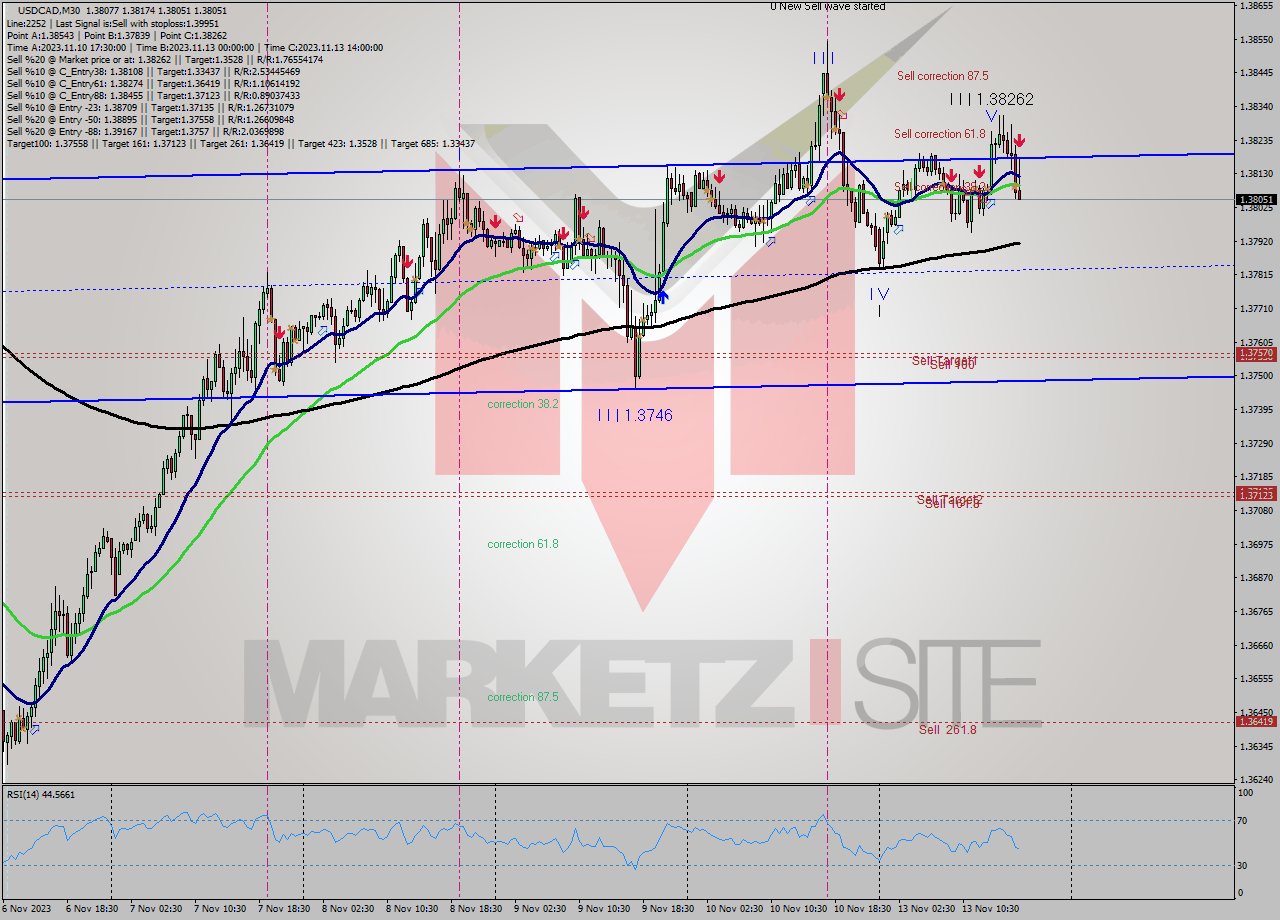Click the 'I I I 1.3746' wave label
The image size is (1280, 920).
(634, 415)
